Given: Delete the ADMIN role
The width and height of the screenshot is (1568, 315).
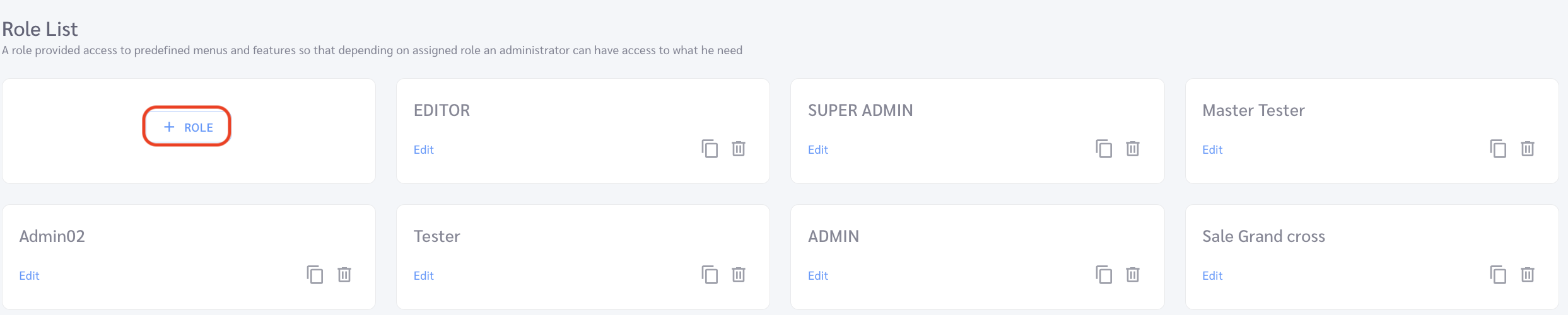Looking at the screenshot, I should point(1133,275).
